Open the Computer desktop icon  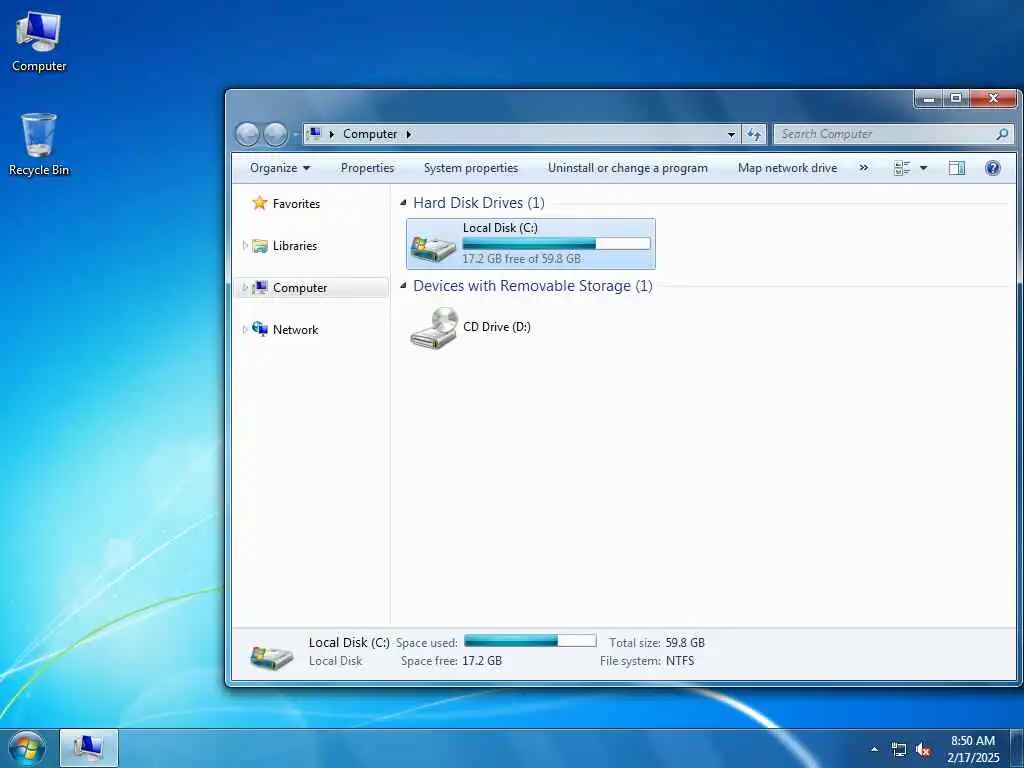tap(39, 41)
